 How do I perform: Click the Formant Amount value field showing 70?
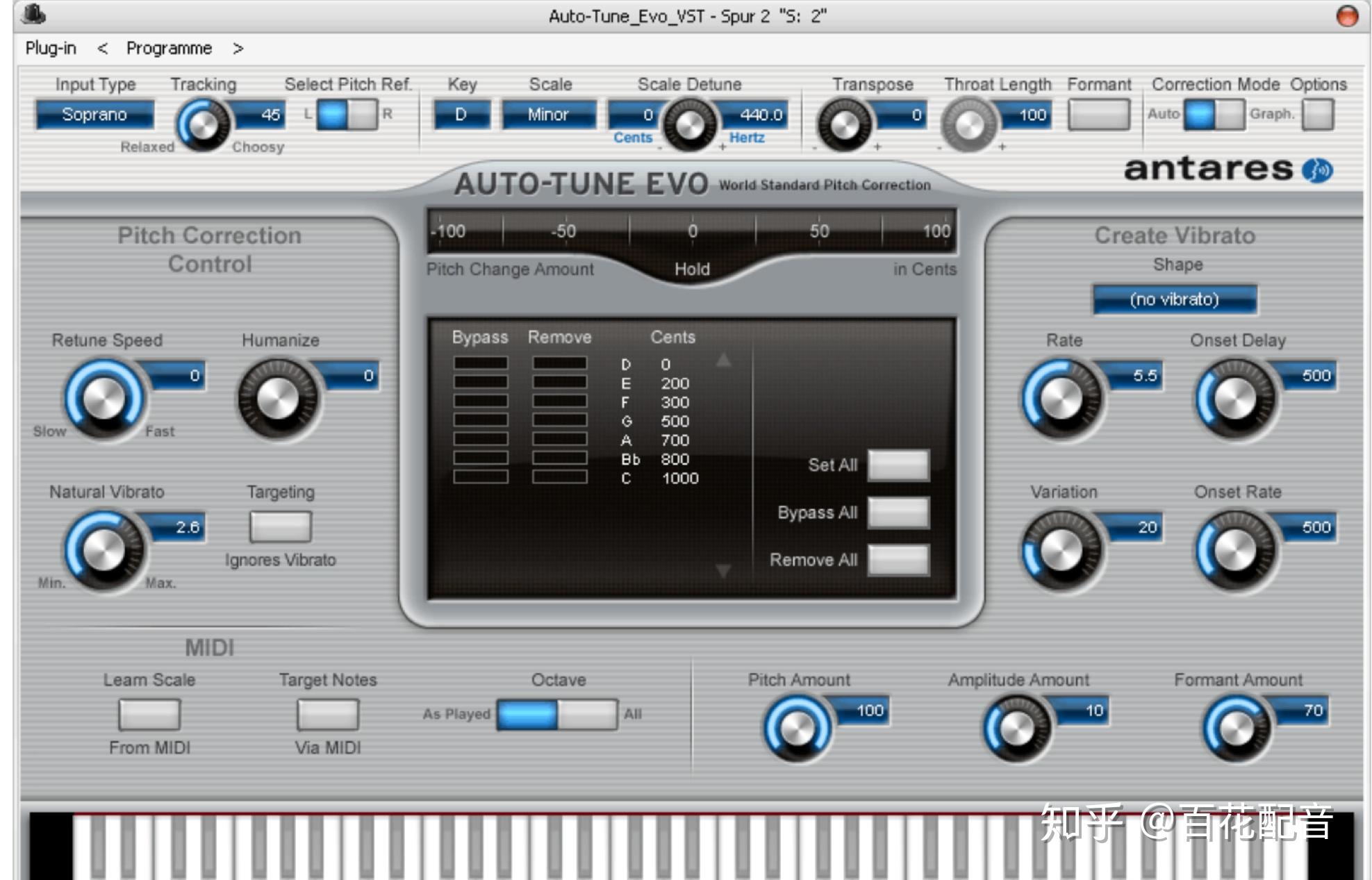click(1300, 711)
